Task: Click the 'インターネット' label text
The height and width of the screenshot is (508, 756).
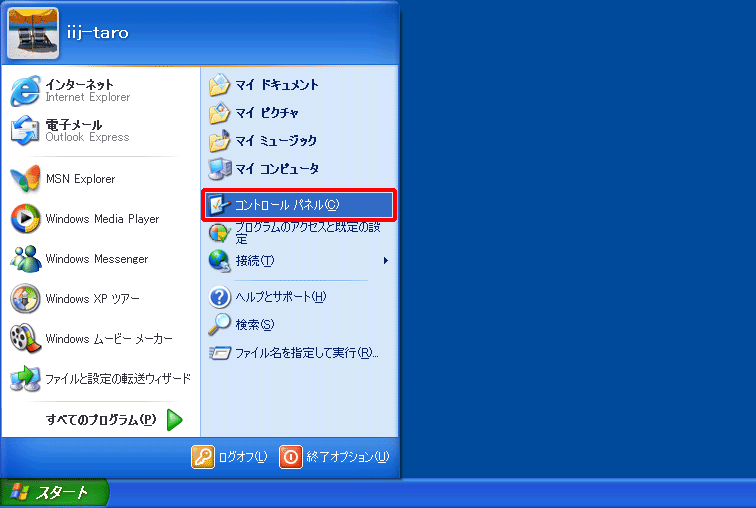Action: (x=80, y=84)
